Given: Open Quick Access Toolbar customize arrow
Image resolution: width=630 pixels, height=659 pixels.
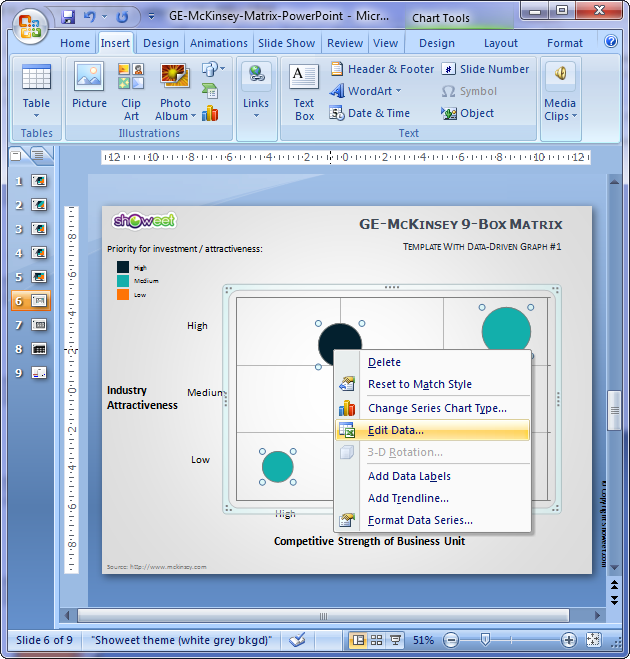Looking at the screenshot, I should pyautogui.click(x=151, y=17).
